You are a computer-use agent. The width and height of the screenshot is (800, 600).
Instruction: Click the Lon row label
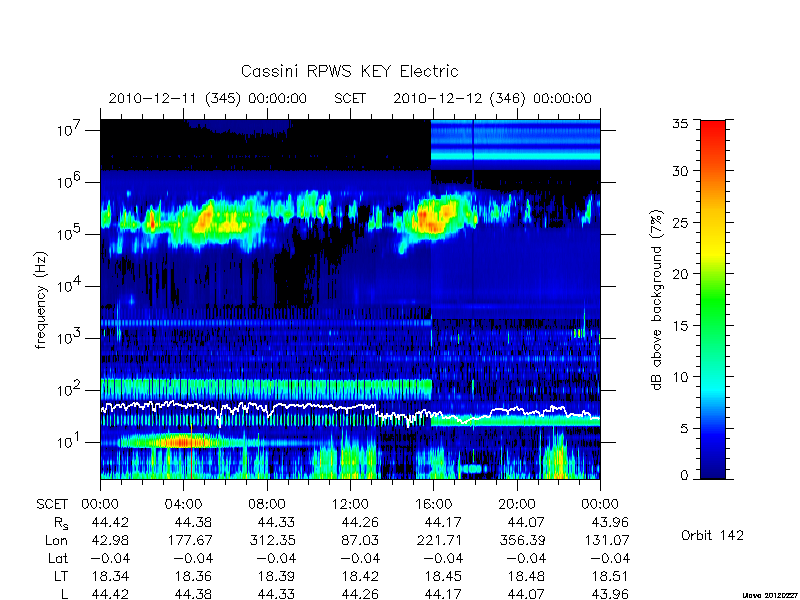(56, 540)
